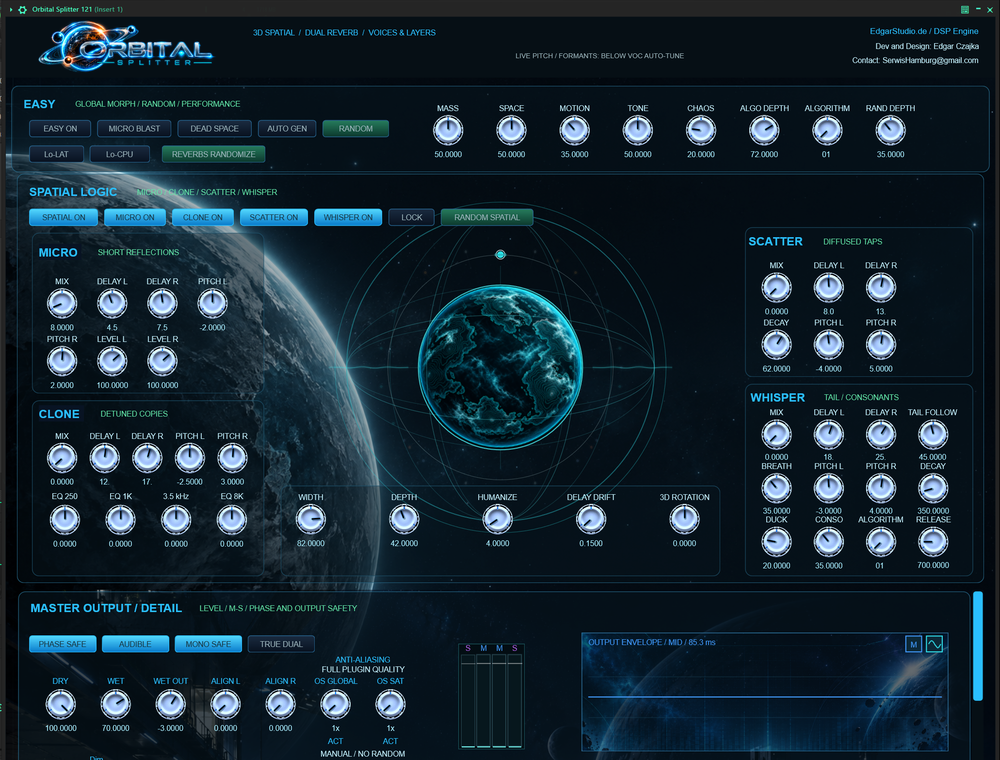
Task: Click the MASS knob
Action: coord(448,131)
